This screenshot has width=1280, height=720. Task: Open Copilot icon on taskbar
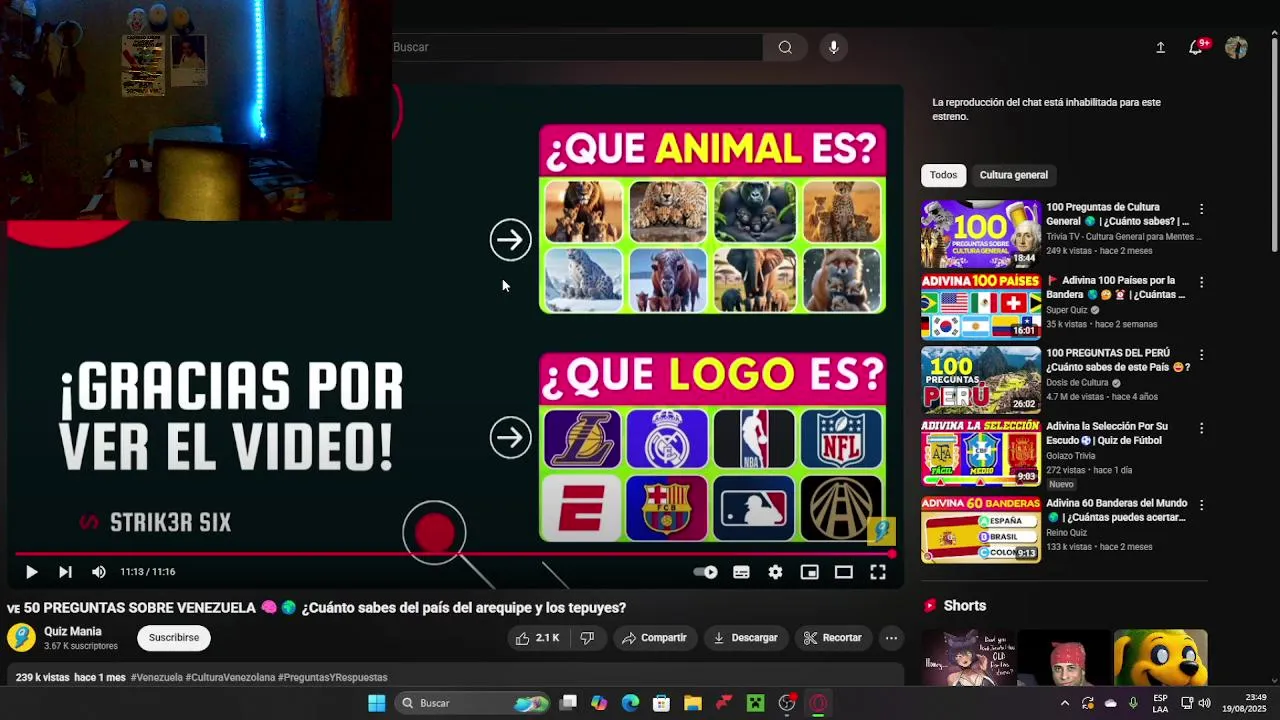tap(599, 703)
